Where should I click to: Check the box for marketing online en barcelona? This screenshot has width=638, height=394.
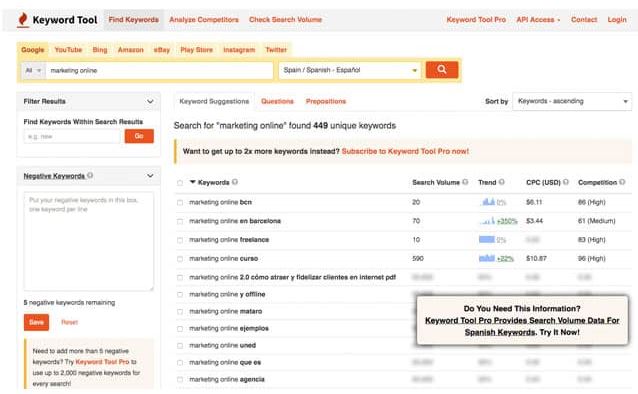180,221
